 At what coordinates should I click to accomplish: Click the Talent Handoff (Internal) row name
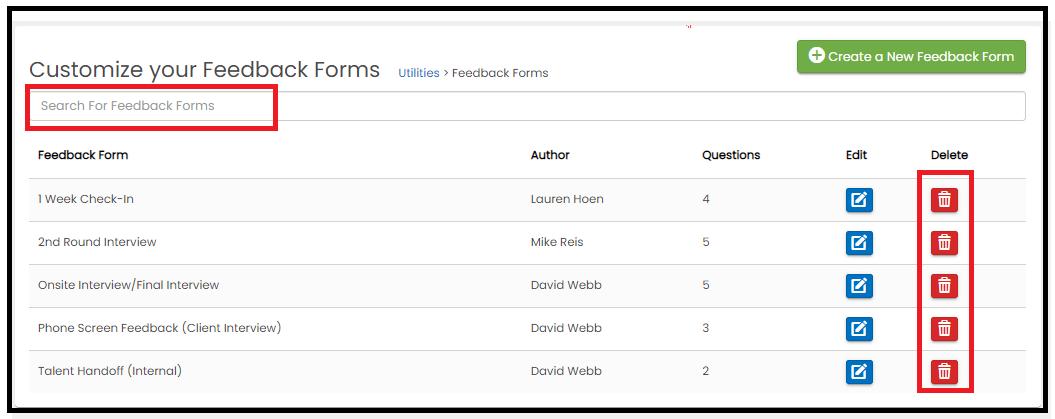[x=110, y=371]
